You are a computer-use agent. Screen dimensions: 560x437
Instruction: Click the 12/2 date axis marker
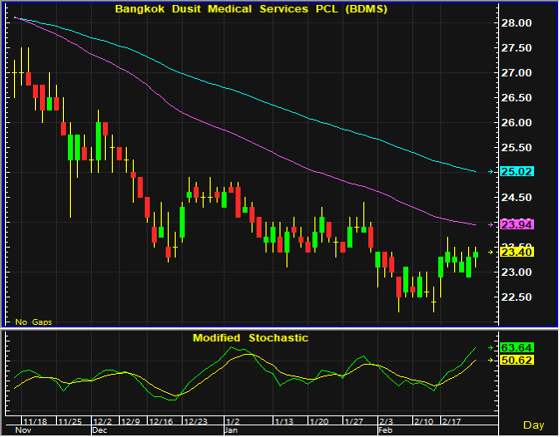point(102,421)
